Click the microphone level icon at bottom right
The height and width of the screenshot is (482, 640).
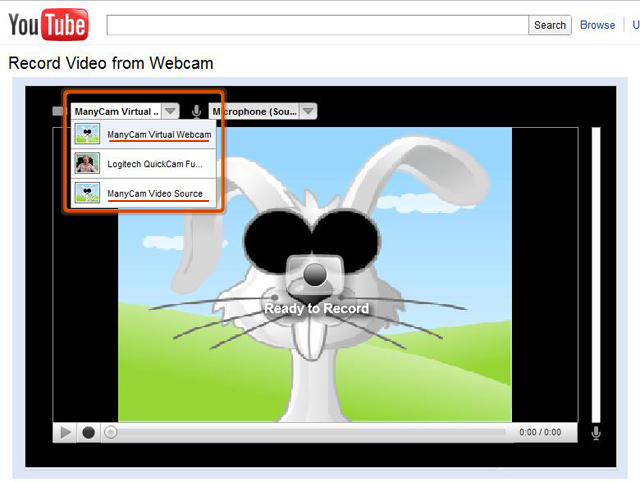596,433
